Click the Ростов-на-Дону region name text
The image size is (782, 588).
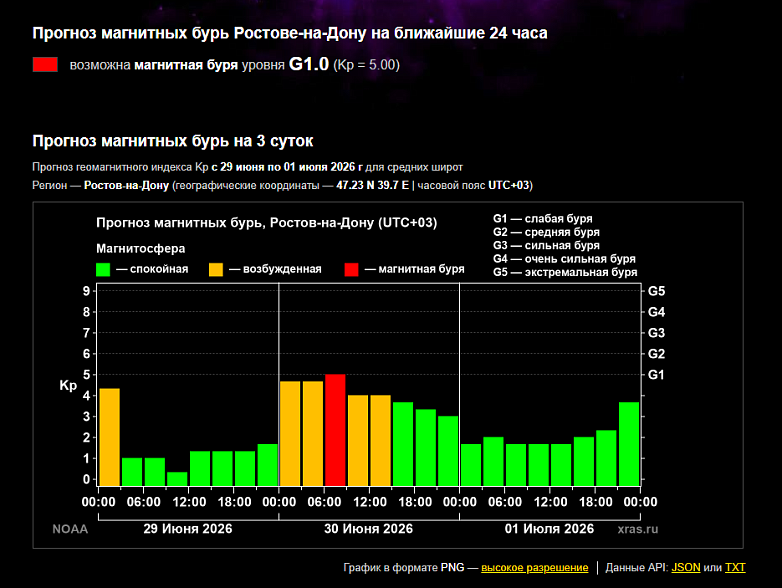[x=127, y=186]
